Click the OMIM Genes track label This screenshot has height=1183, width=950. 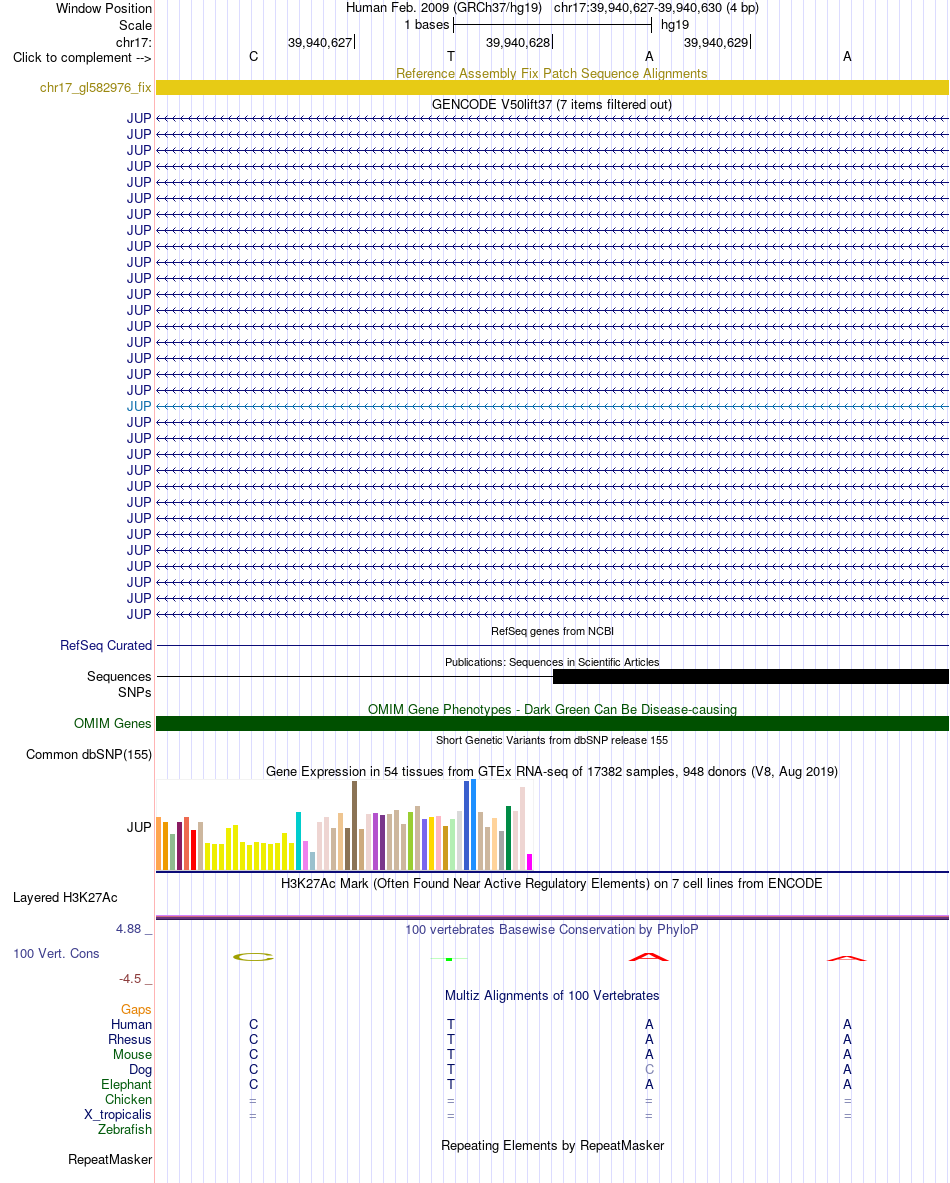[112, 723]
